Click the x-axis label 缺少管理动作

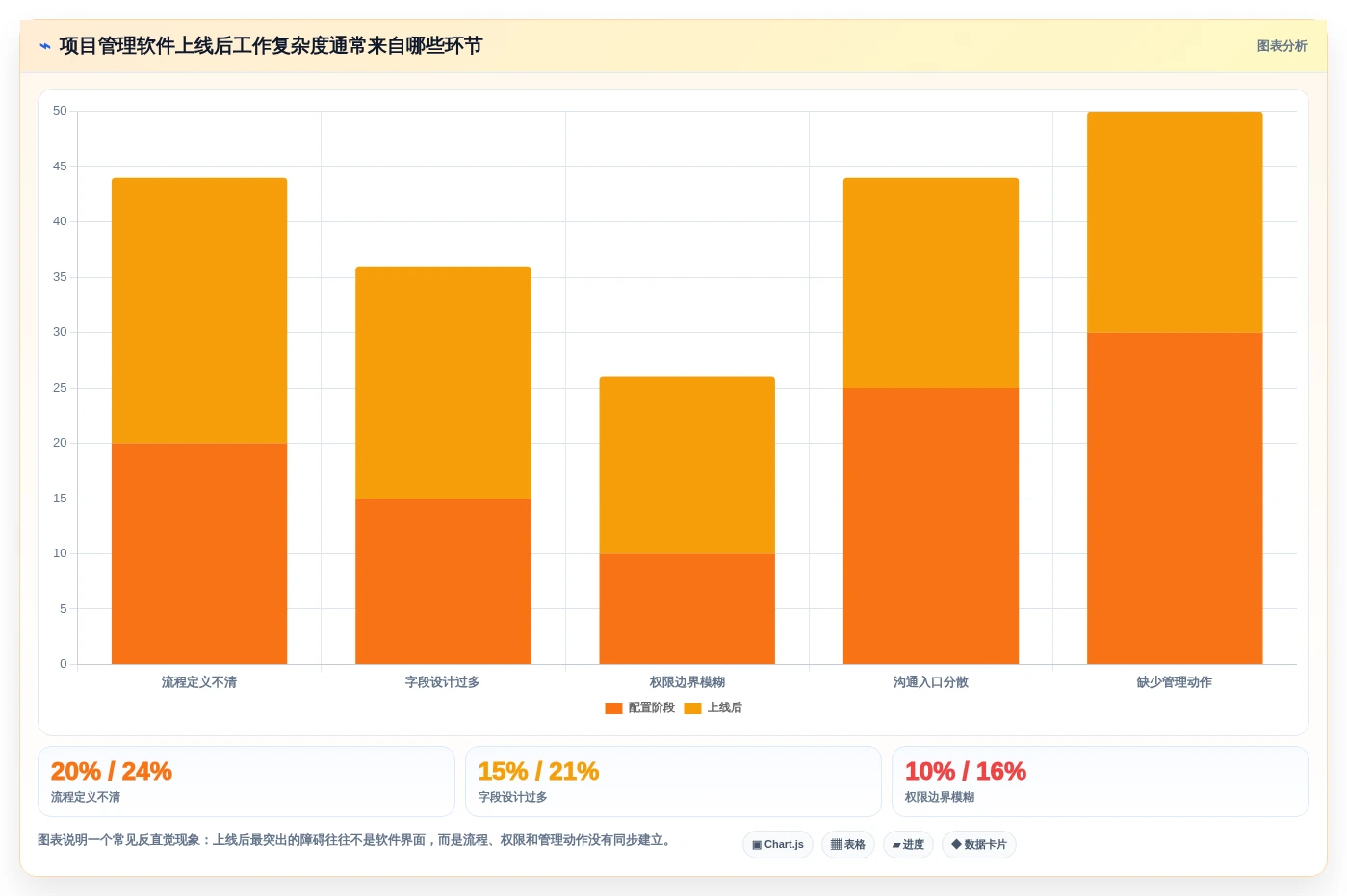(x=1175, y=682)
